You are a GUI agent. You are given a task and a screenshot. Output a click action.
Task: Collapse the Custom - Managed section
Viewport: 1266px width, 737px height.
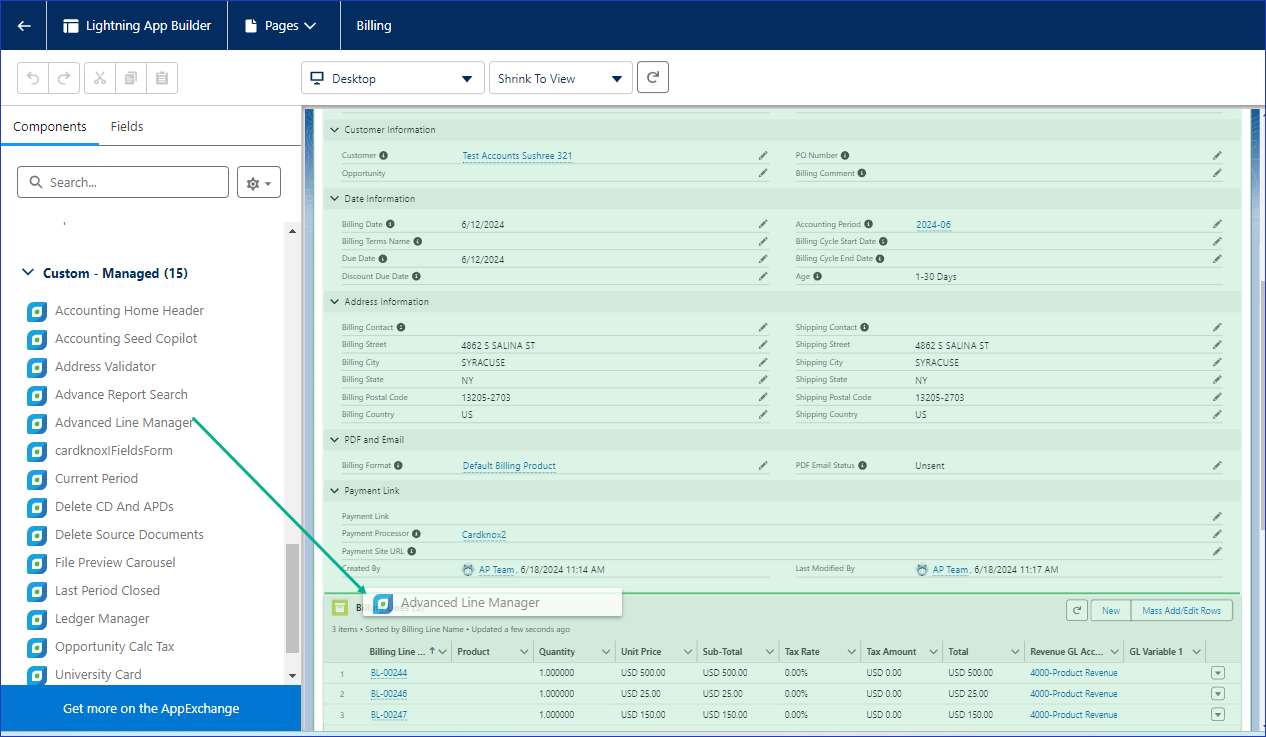pos(27,273)
